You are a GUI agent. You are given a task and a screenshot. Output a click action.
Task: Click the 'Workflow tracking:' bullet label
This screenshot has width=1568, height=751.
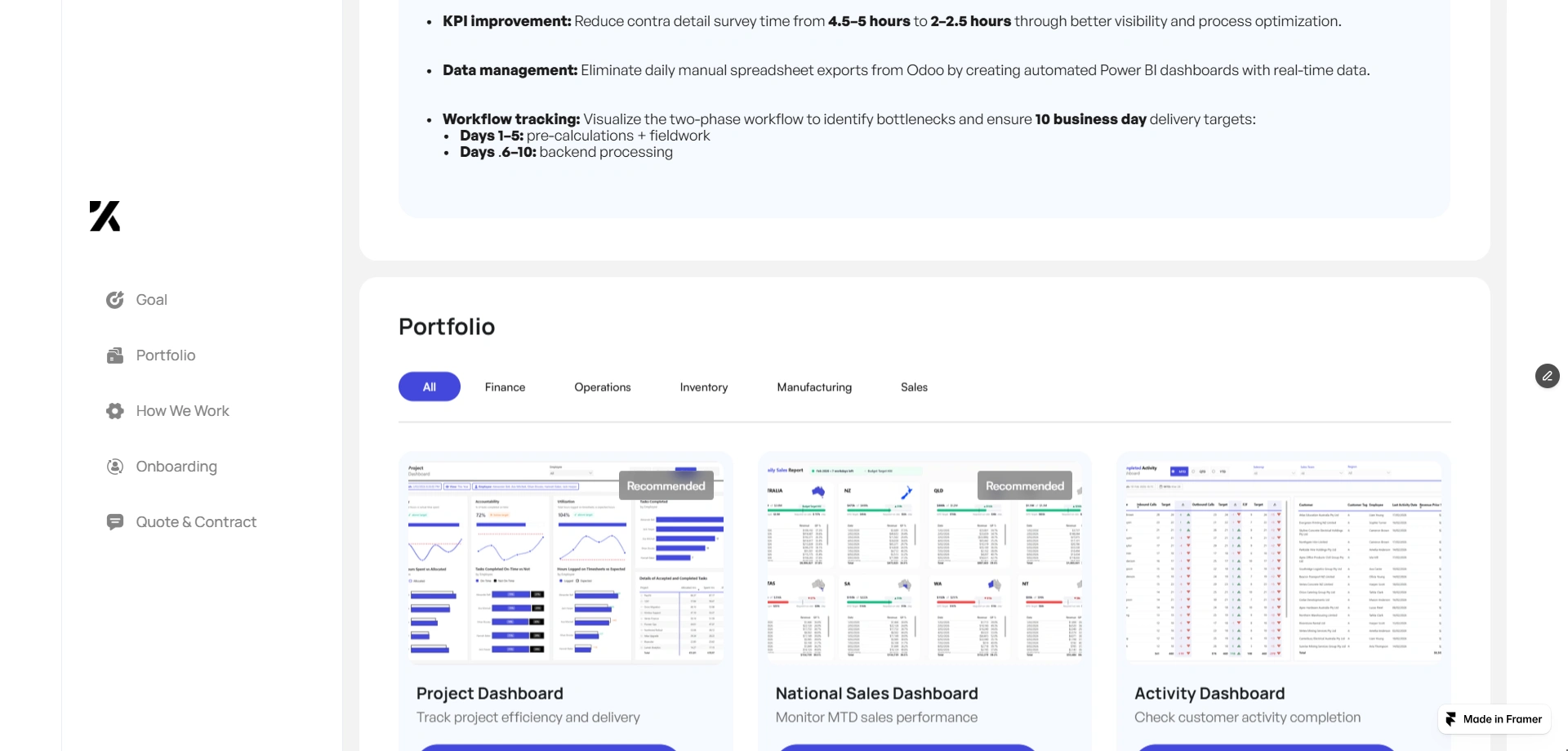coord(511,119)
